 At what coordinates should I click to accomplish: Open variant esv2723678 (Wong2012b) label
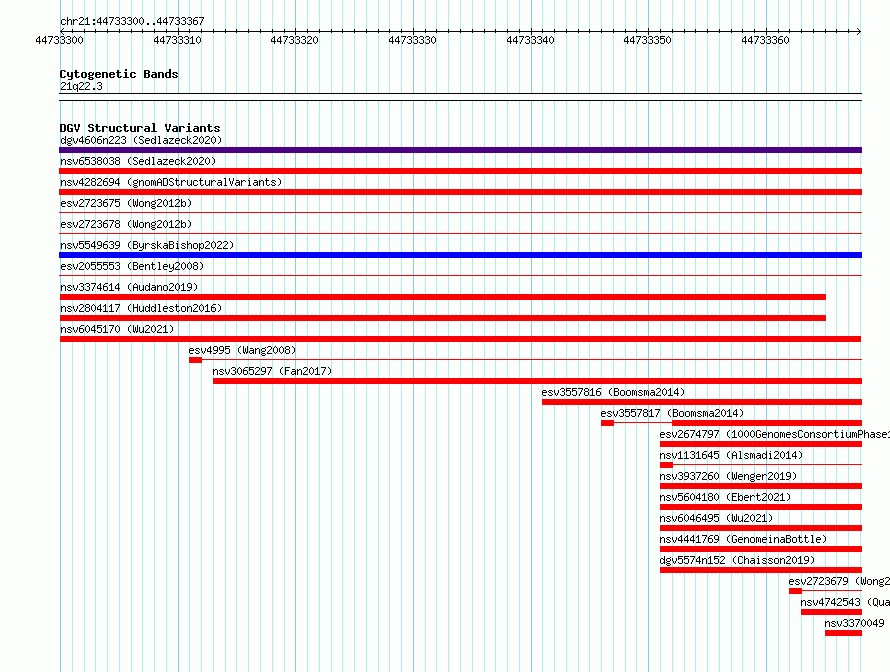click(x=126, y=224)
